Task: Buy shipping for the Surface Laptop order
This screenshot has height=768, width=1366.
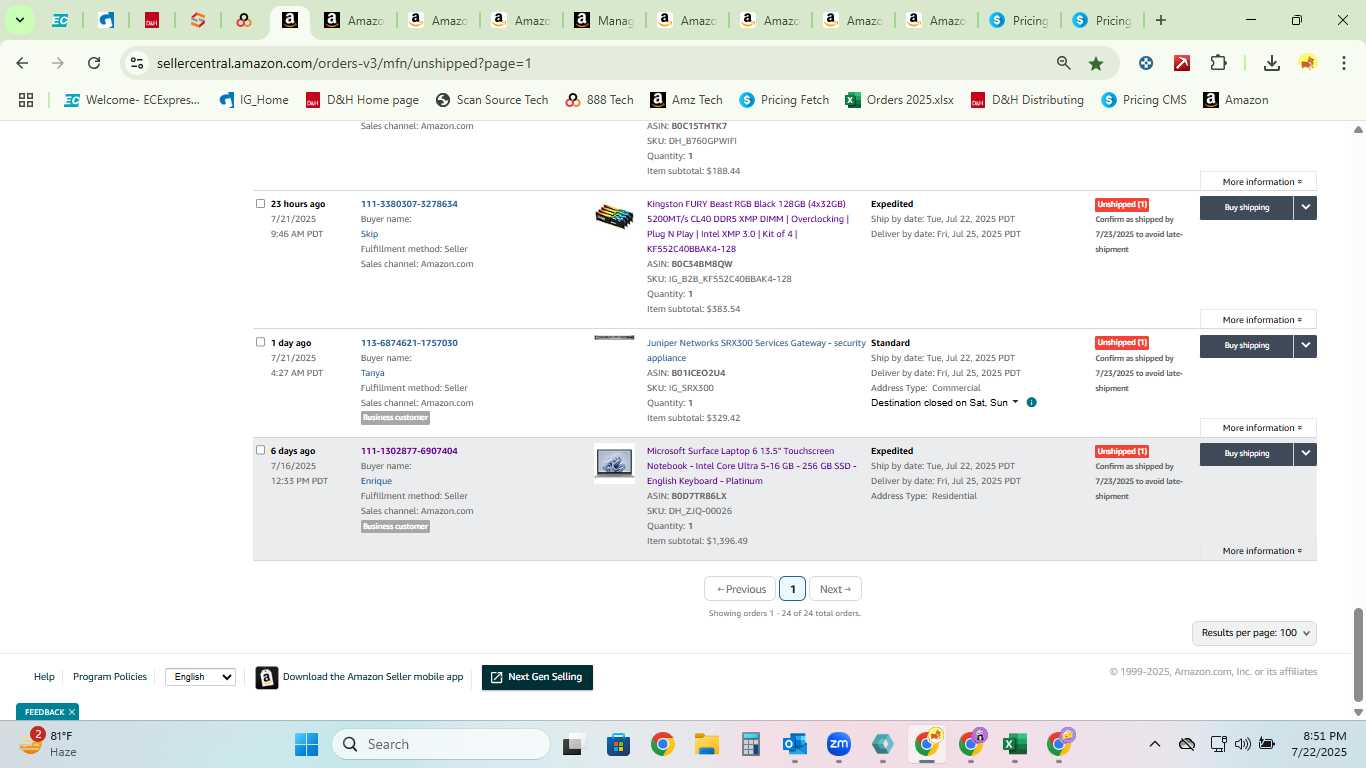Action: (1246, 453)
